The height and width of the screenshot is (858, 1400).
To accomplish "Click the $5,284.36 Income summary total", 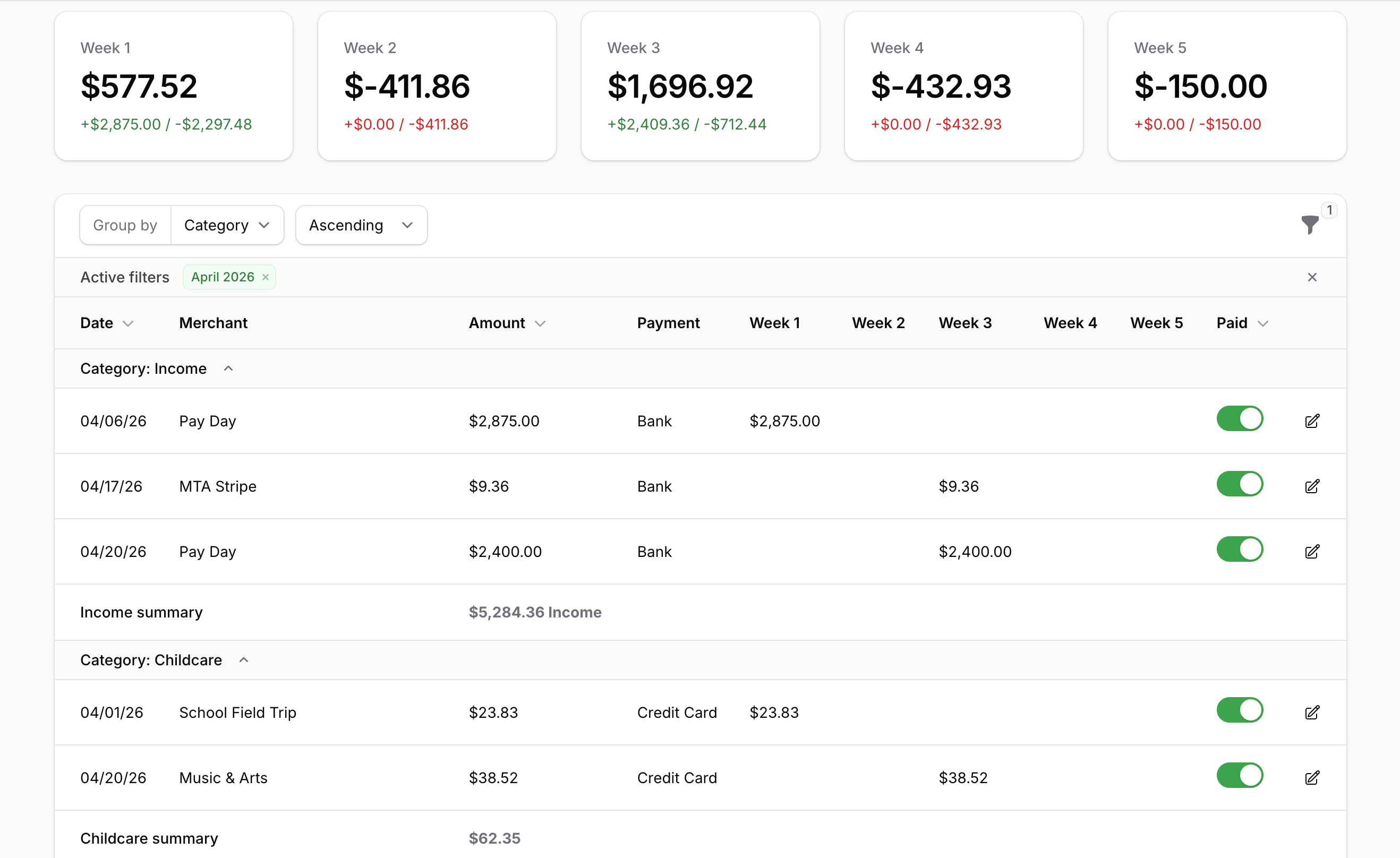I will click(x=535, y=612).
